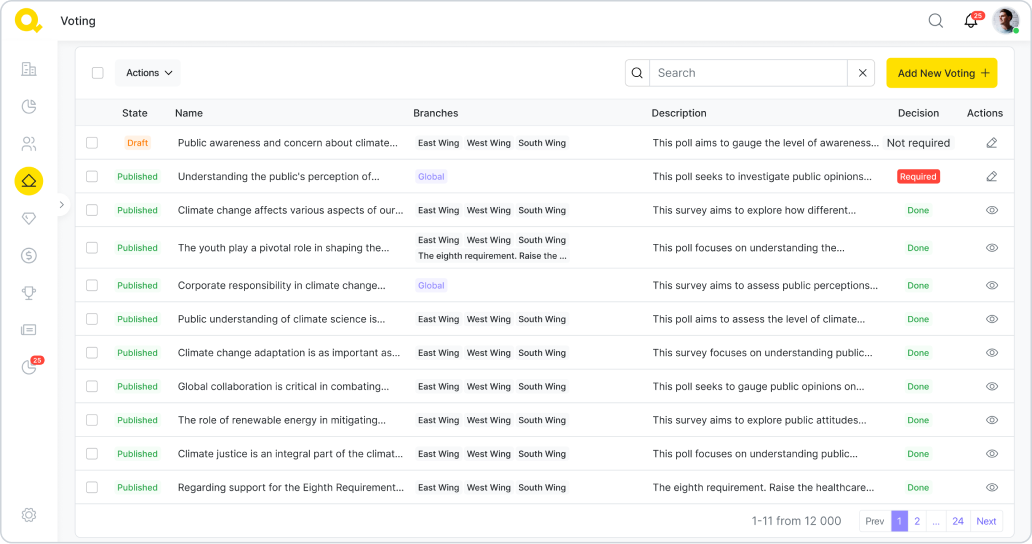Click the search magnifier in top bar
Image resolution: width=1032 pixels, height=544 pixels.
[935, 21]
